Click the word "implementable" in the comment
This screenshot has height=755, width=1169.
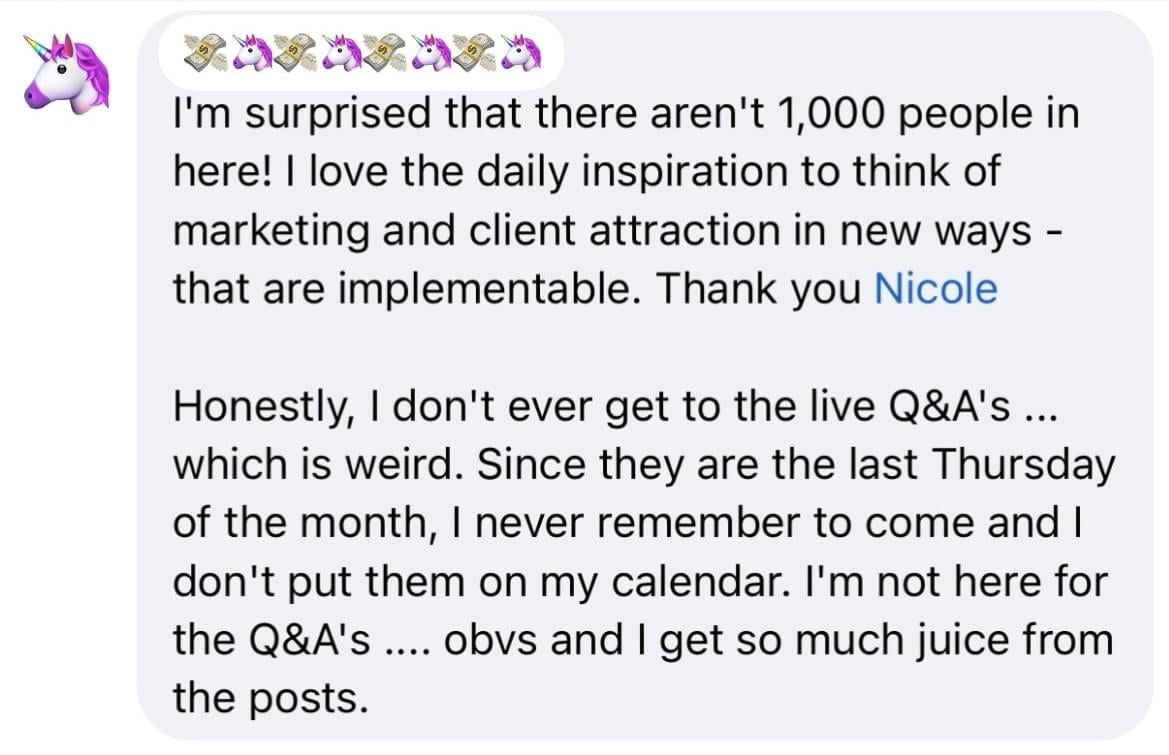490,289
